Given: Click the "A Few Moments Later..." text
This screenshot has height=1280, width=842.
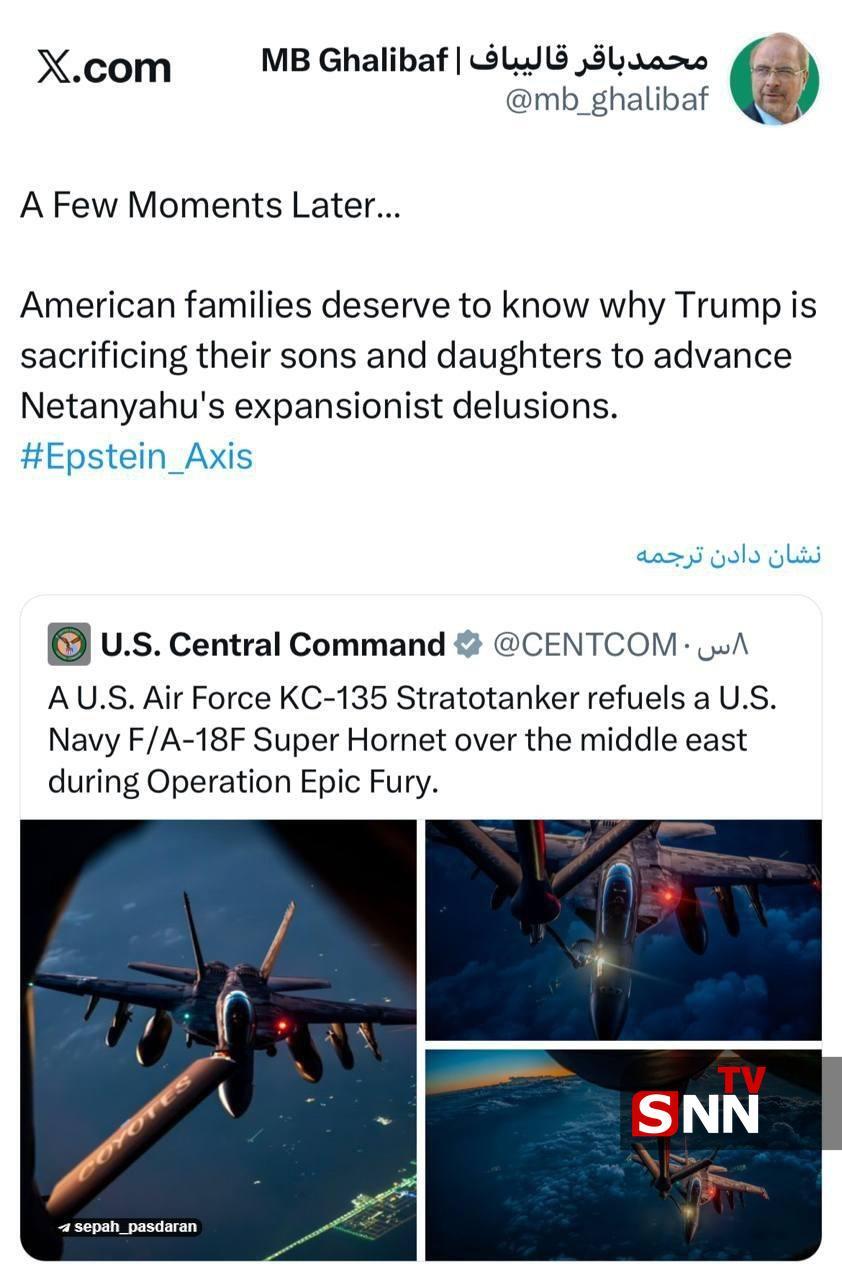Looking at the screenshot, I should click(210, 206).
